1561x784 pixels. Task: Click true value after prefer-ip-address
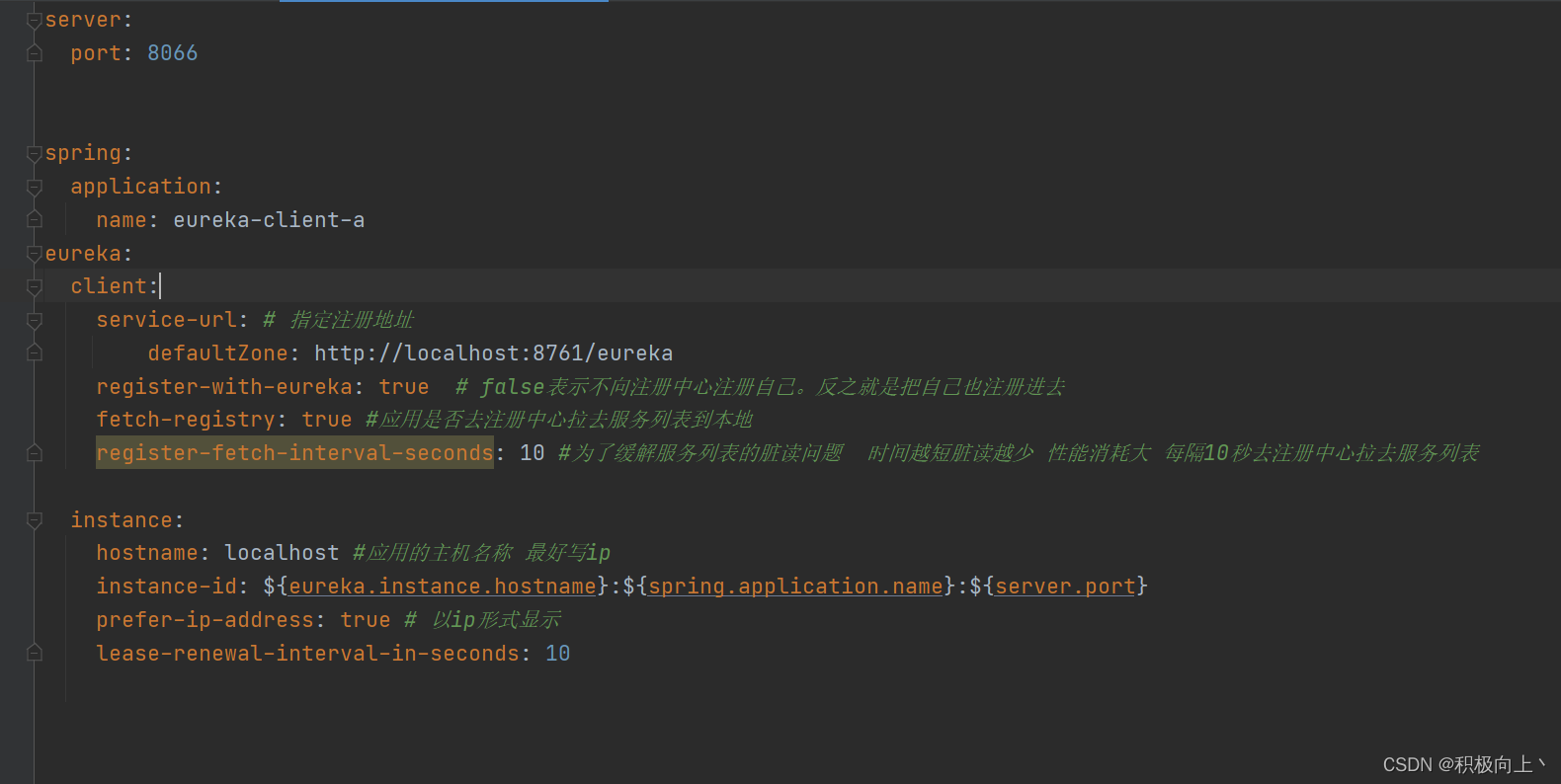point(366,620)
